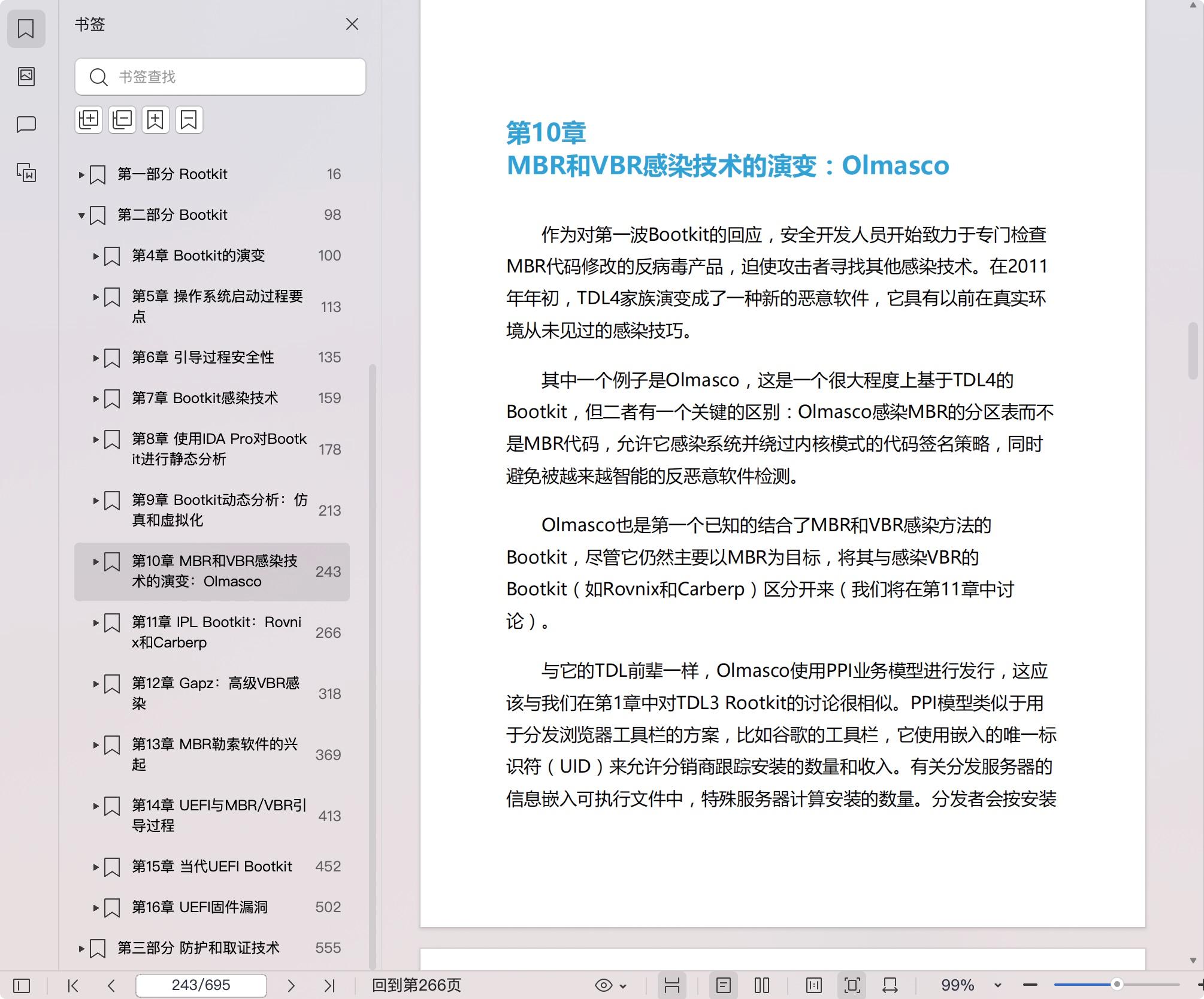Click the chapter heading 第10章 in document
The image size is (1204, 999).
pos(546,133)
